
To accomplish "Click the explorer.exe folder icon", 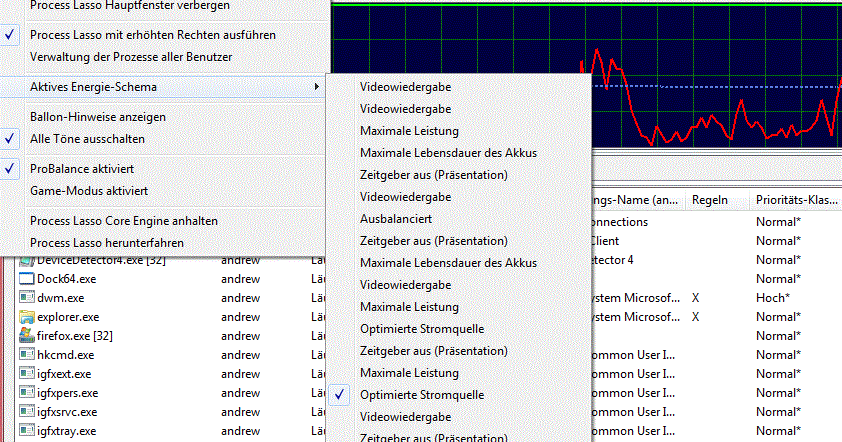I will point(26,317).
